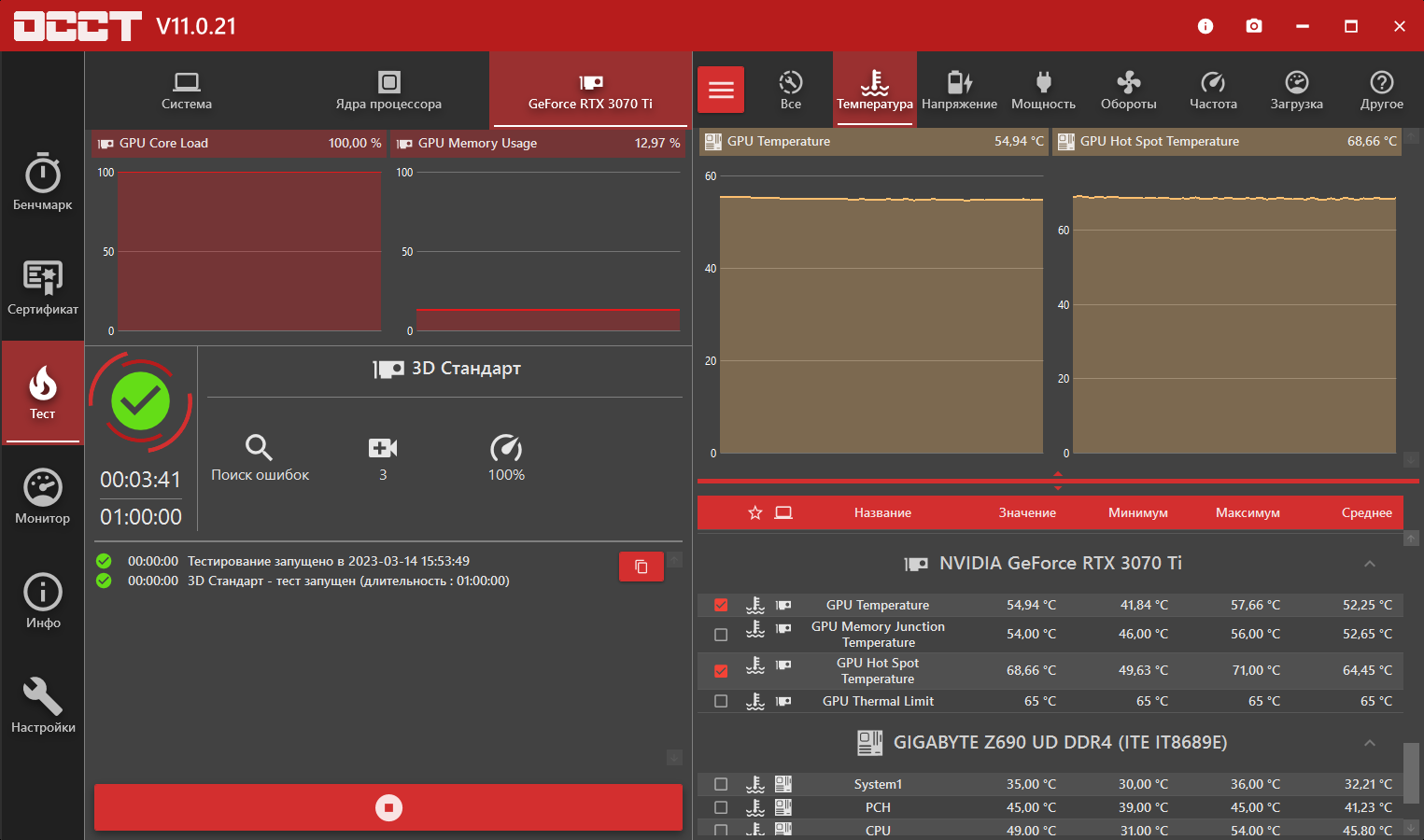Switch to the Частота tab
1424x840 pixels.
coord(1213,91)
